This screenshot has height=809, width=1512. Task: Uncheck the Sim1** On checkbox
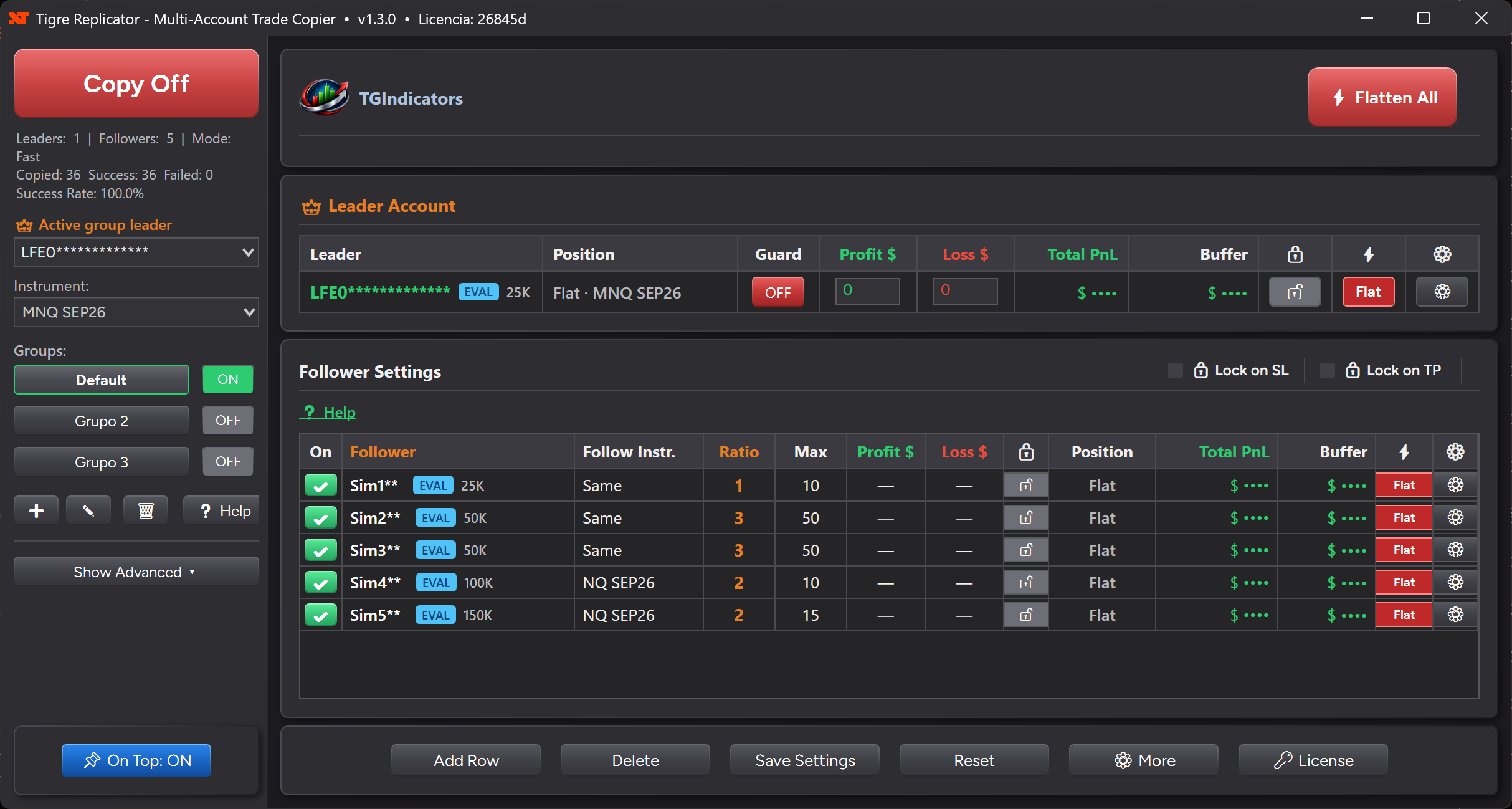tap(321, 486)
